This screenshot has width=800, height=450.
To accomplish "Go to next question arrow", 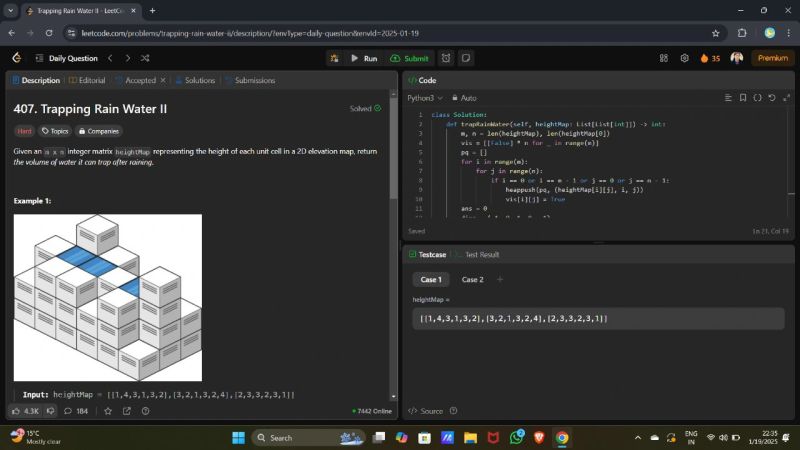I will [128, 58].
